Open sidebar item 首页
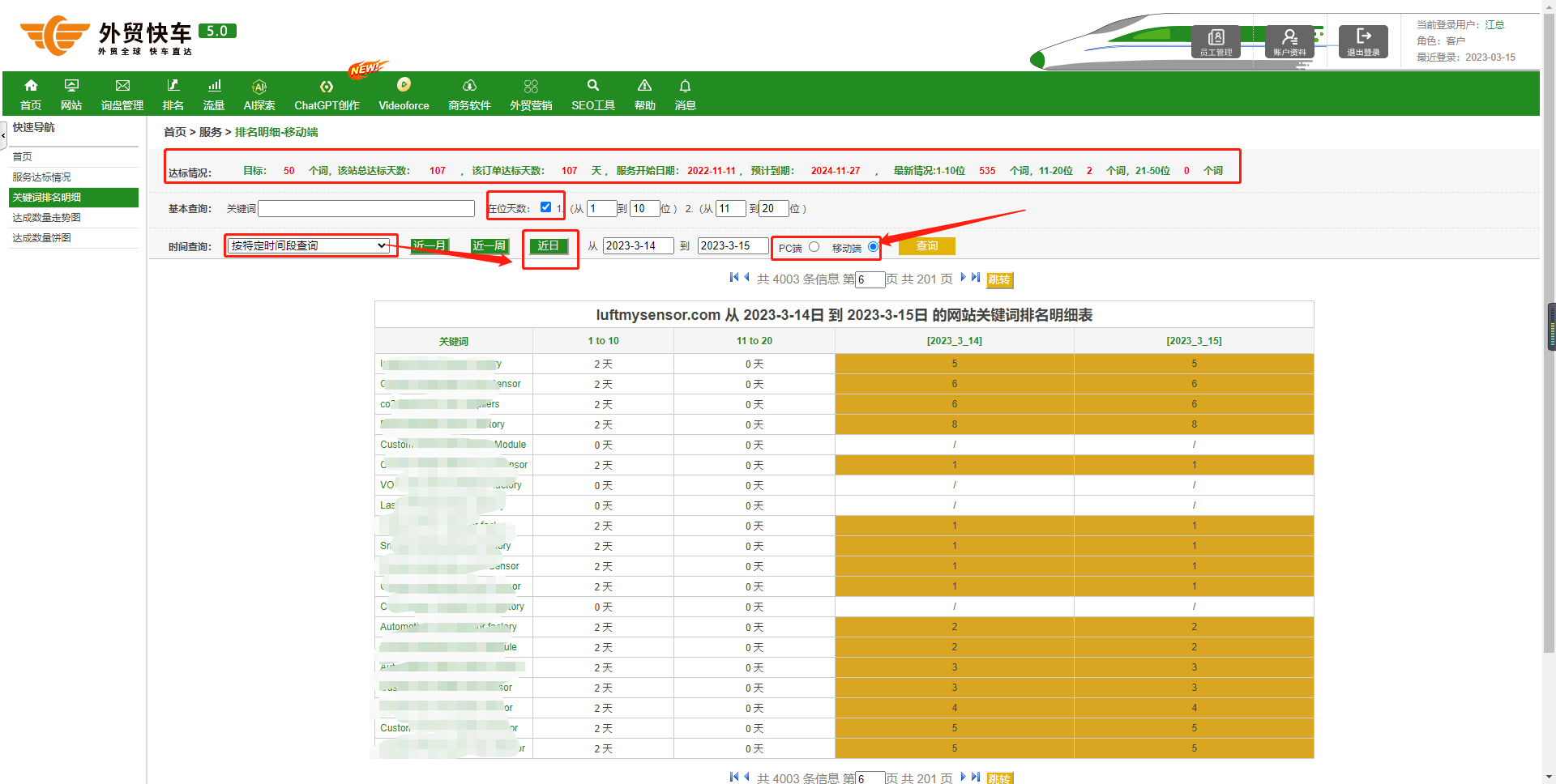 [x=23, y=156]
